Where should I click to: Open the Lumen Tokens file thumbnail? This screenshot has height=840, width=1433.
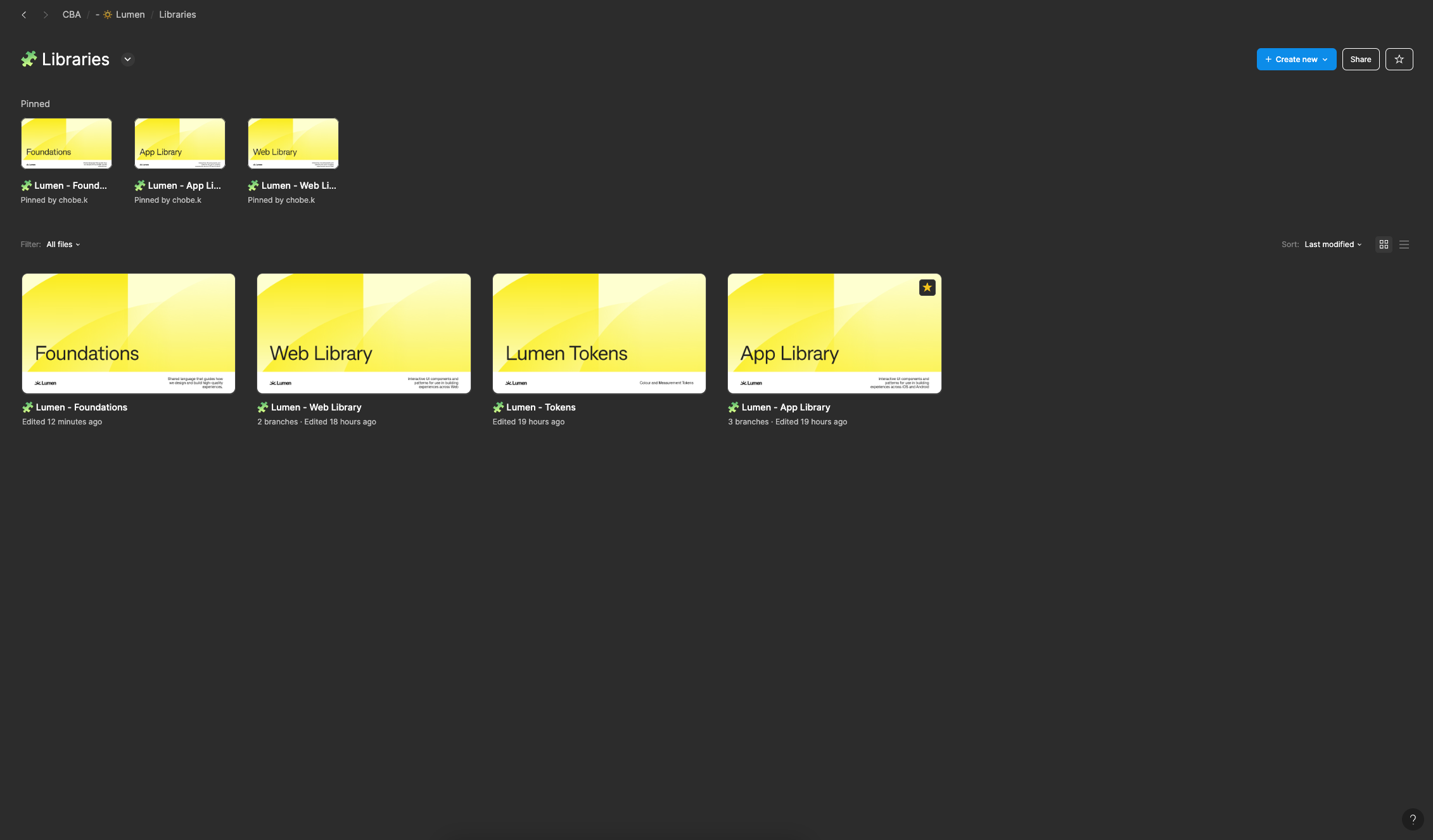[x=599, y=333]
